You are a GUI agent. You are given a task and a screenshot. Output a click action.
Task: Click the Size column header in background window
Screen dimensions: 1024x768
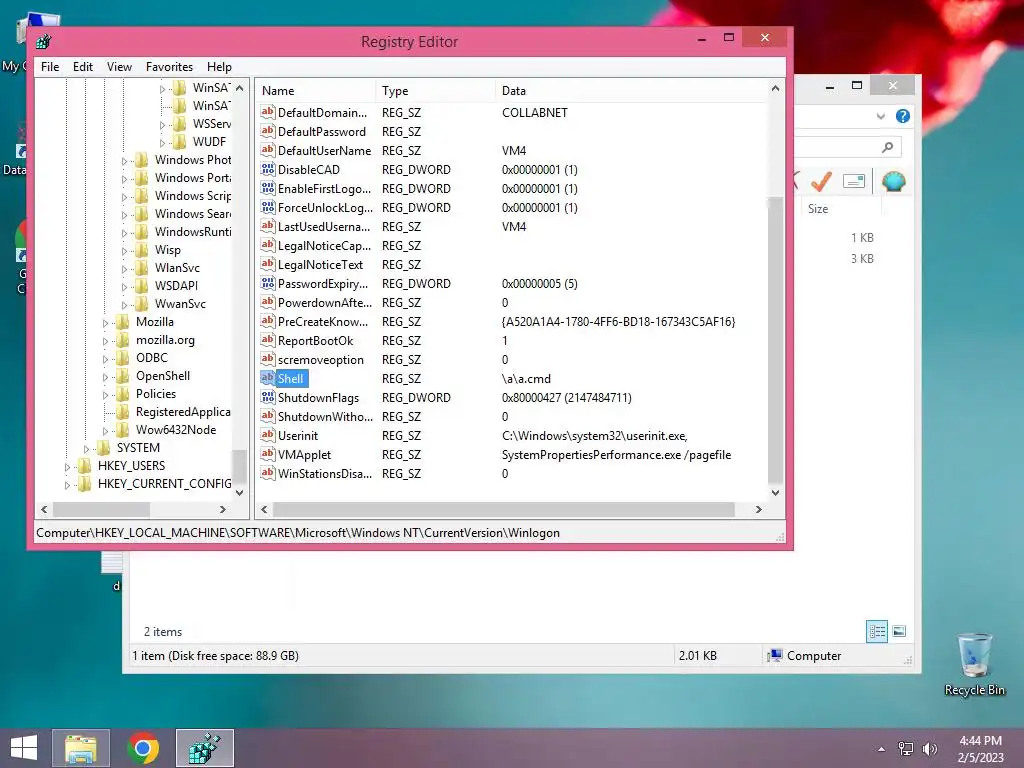(x=841, y=209)
